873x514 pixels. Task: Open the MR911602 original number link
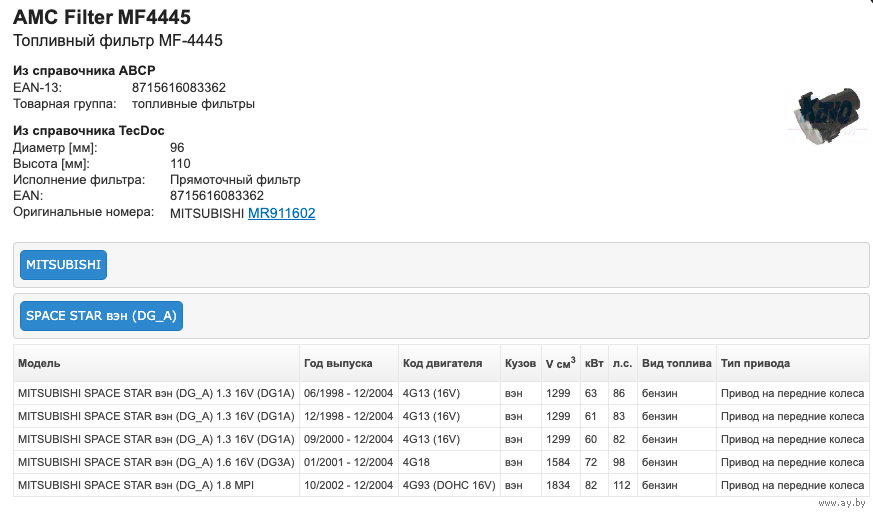(281, 213)
